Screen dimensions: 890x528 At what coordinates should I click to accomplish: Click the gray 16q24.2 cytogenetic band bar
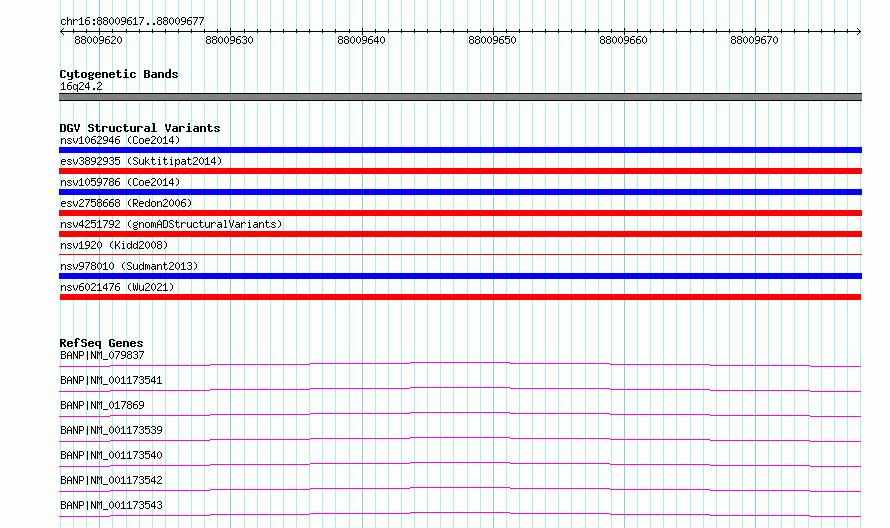click(x=460, y=97)
